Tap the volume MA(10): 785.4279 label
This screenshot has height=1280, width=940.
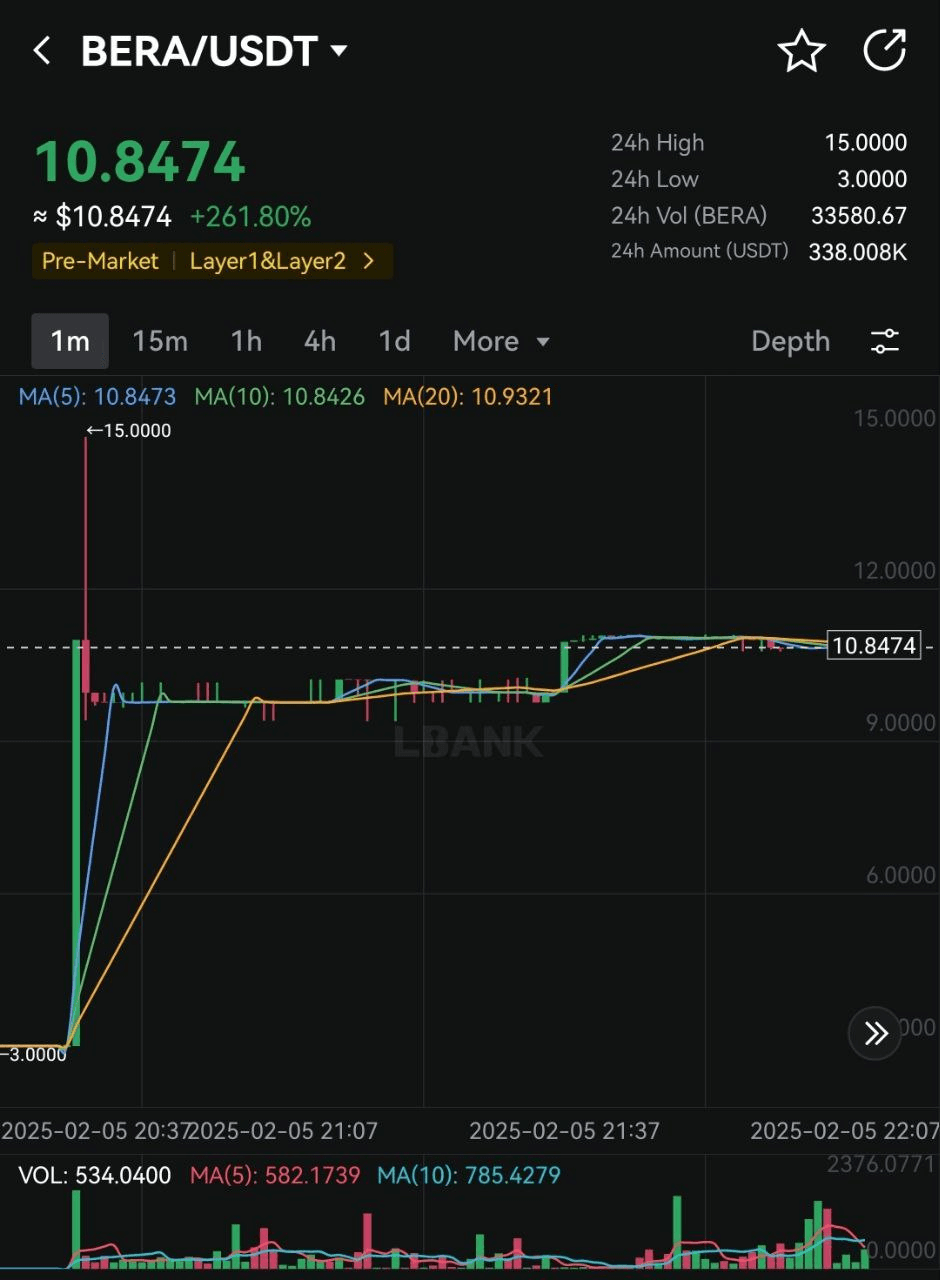coord(469,1176)
